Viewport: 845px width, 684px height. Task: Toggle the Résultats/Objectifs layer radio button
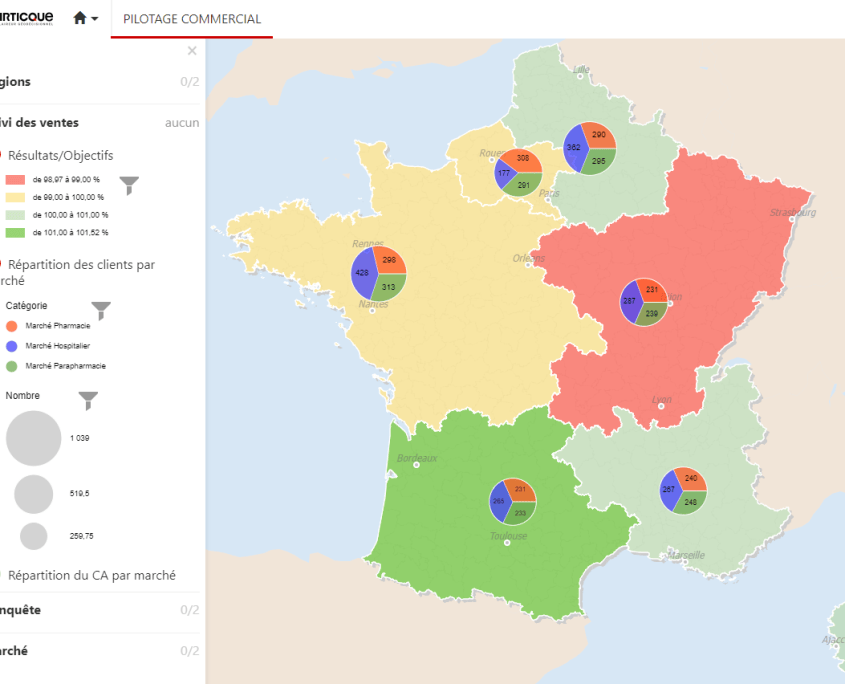point(2,156)
